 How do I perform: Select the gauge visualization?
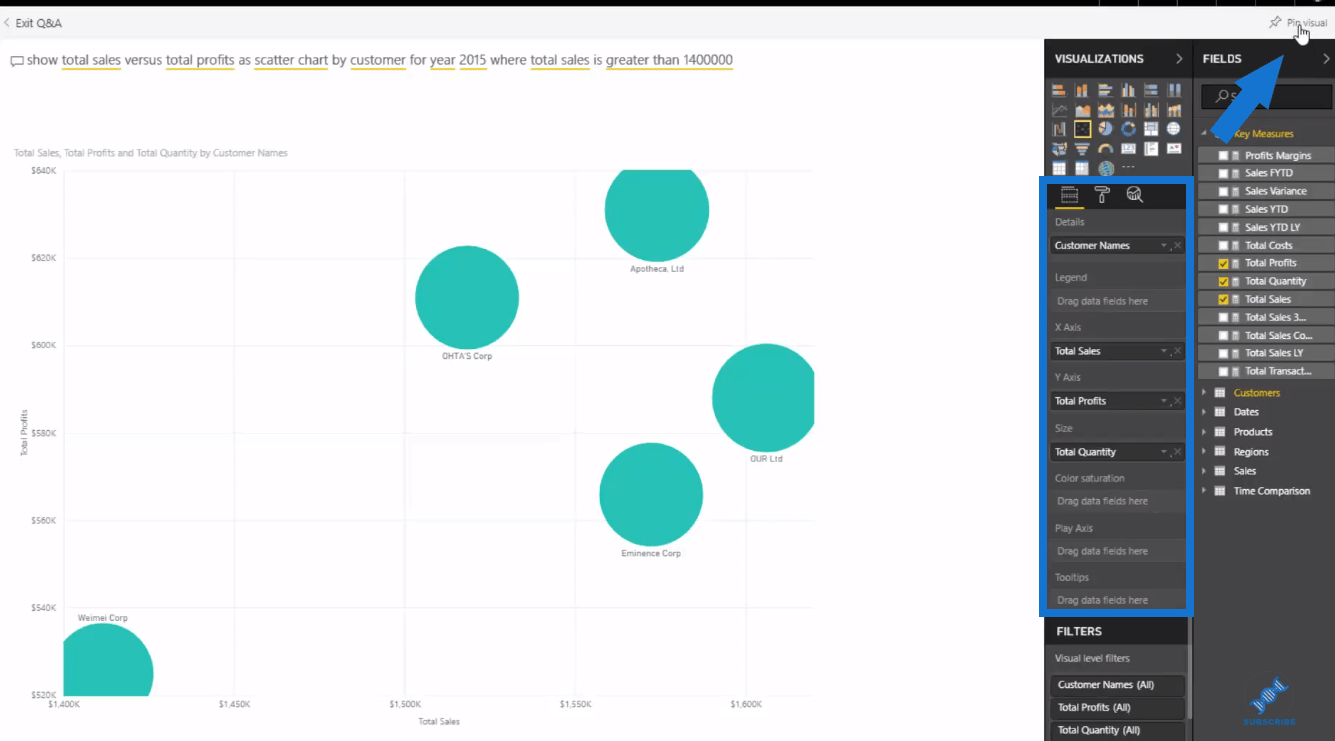pyautogui.click(x=1105, y=149)
